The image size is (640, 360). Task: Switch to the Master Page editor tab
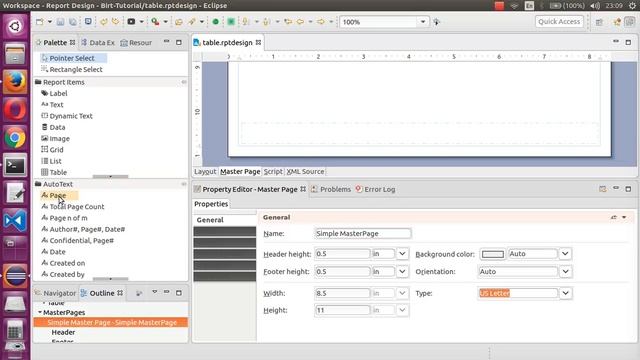pyautogui.click(x=240, y=171)
